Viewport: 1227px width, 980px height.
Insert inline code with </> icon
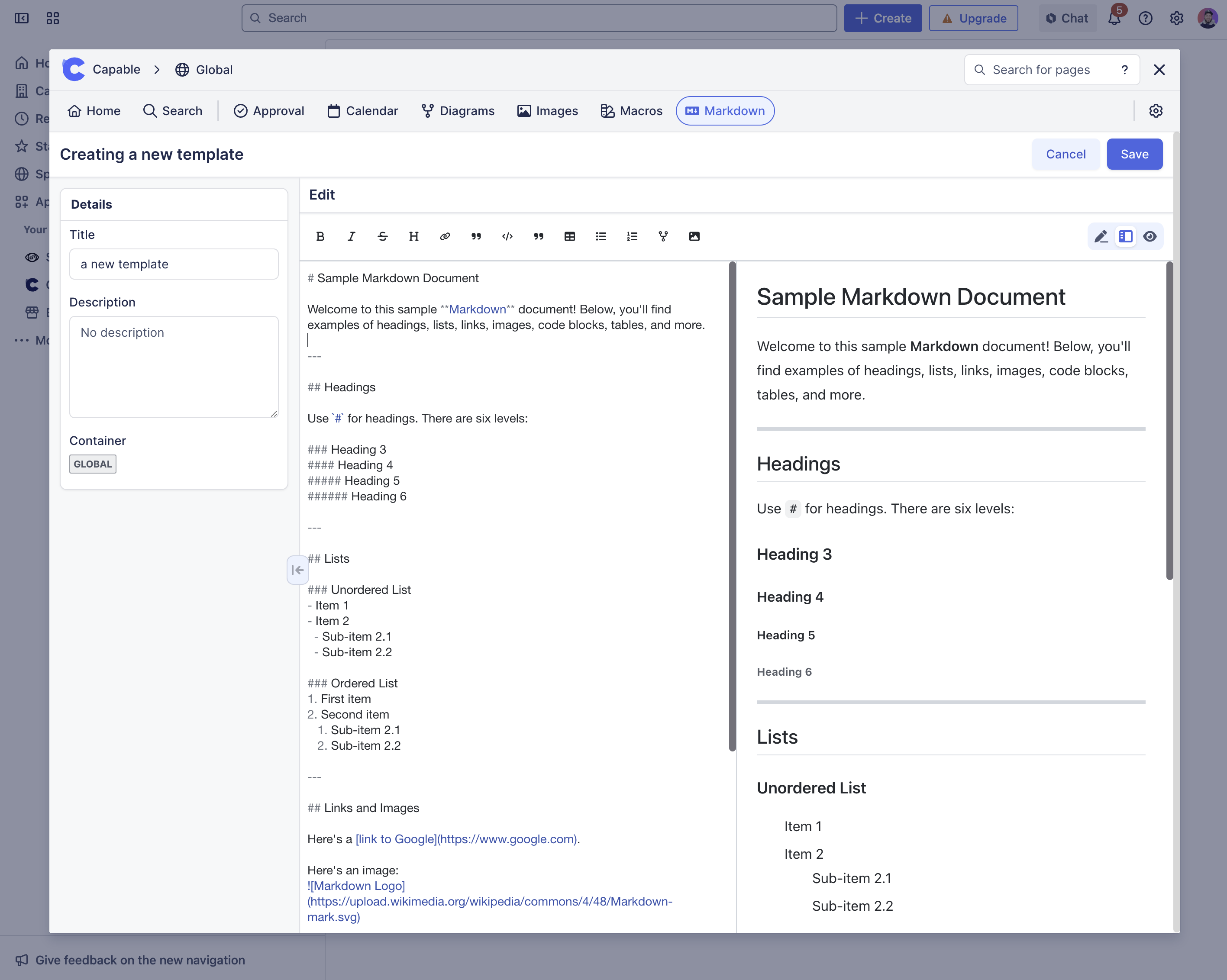(507, 236)
